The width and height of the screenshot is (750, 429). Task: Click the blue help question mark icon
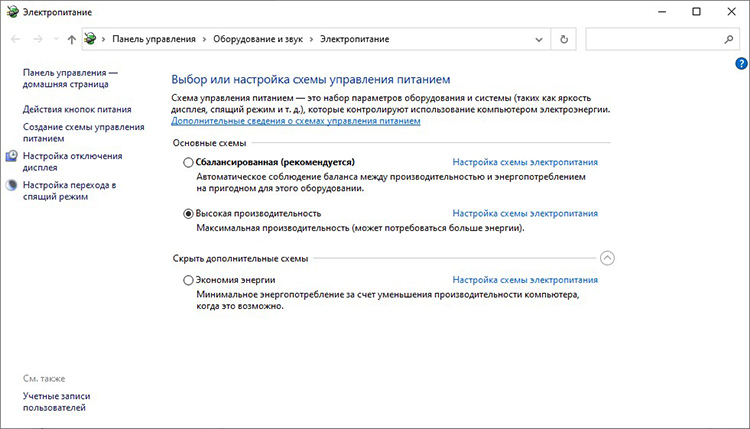point(741,62)
